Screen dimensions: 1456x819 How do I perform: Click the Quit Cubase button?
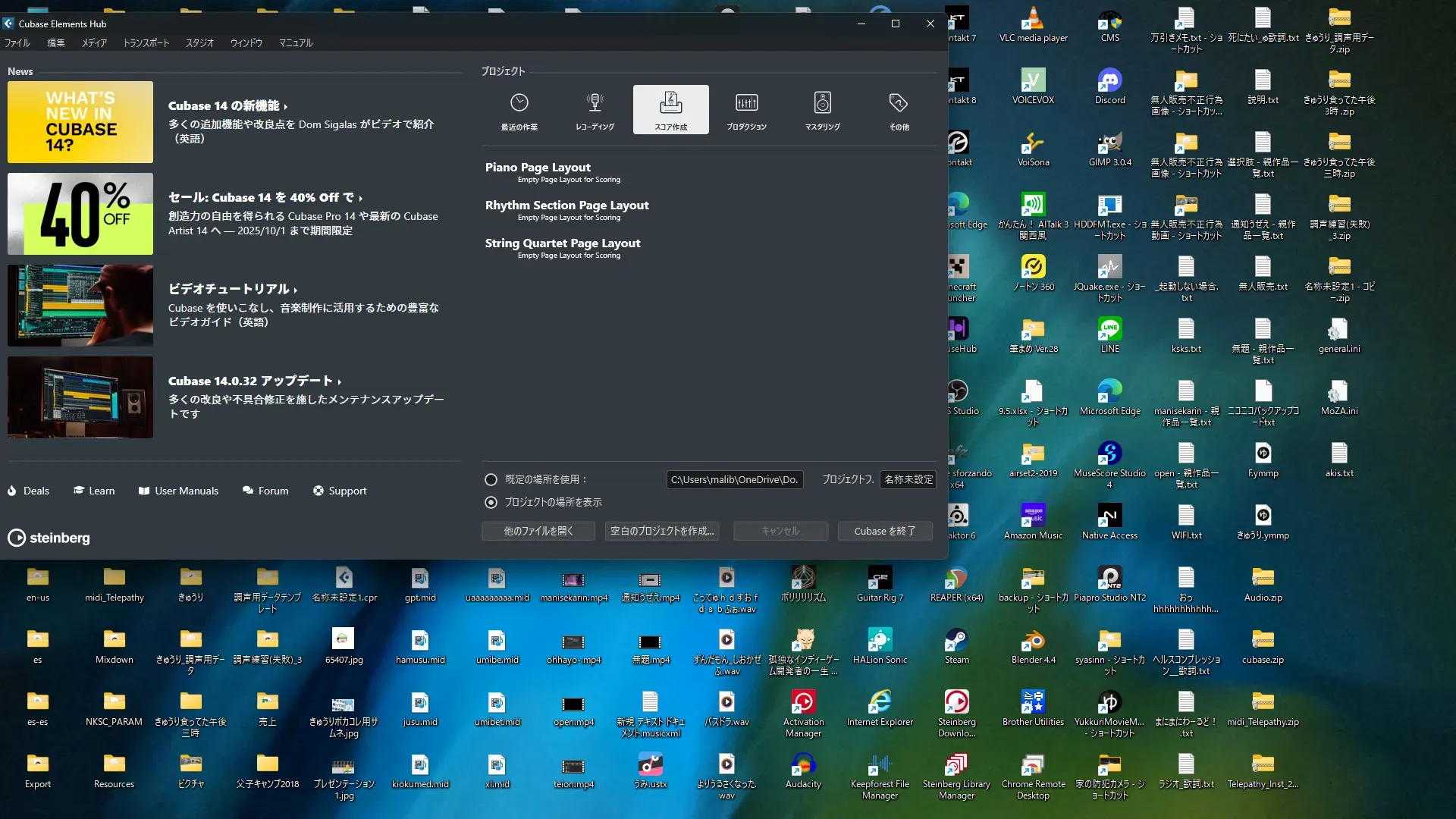[x=884, y=531]
